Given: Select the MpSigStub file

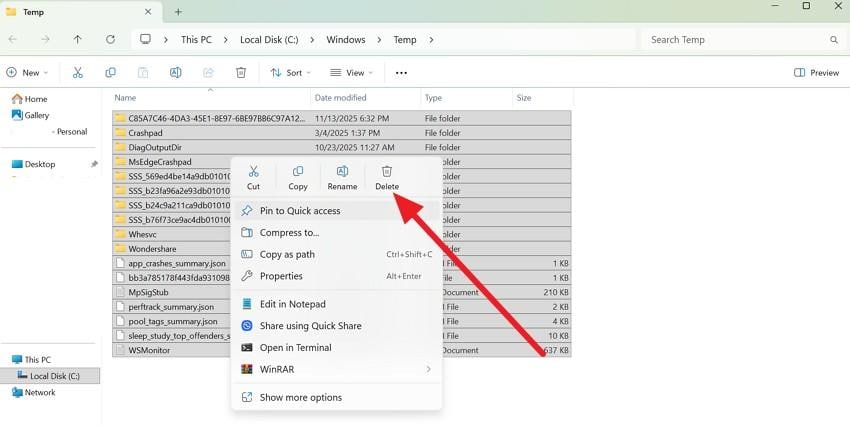Looking at the screenshot, I should (x=172, y=292).
